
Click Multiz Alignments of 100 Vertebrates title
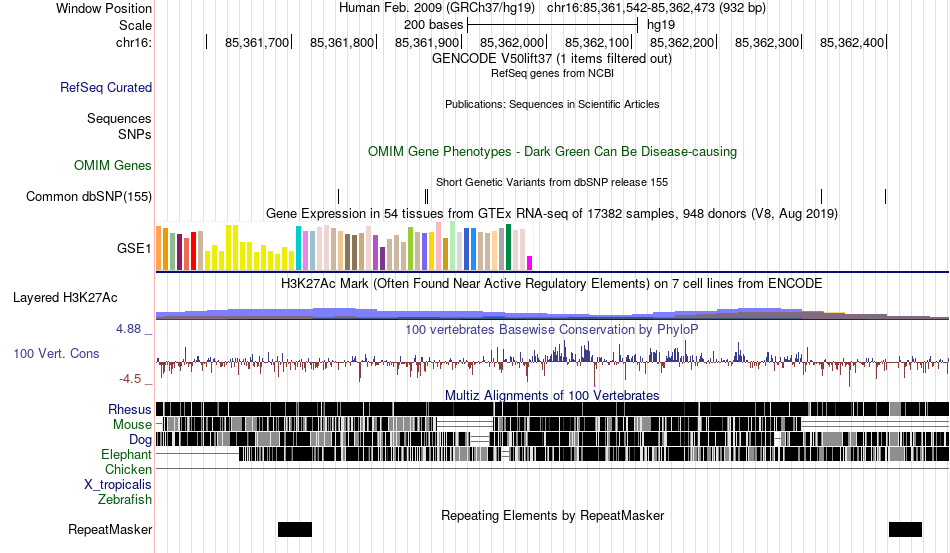[552, 396]
